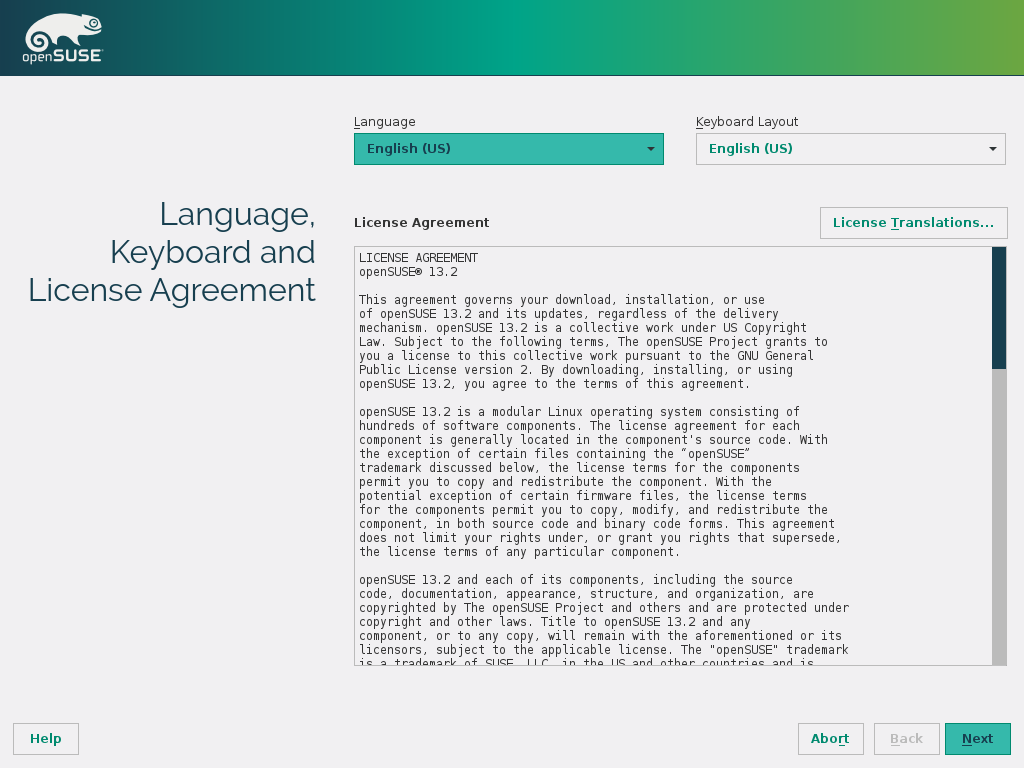This screenshot has width=1024, height=768.
Task: Click paragraph starting 'openSUSE 13.2 is a modular'
Action: pos(595,482)
